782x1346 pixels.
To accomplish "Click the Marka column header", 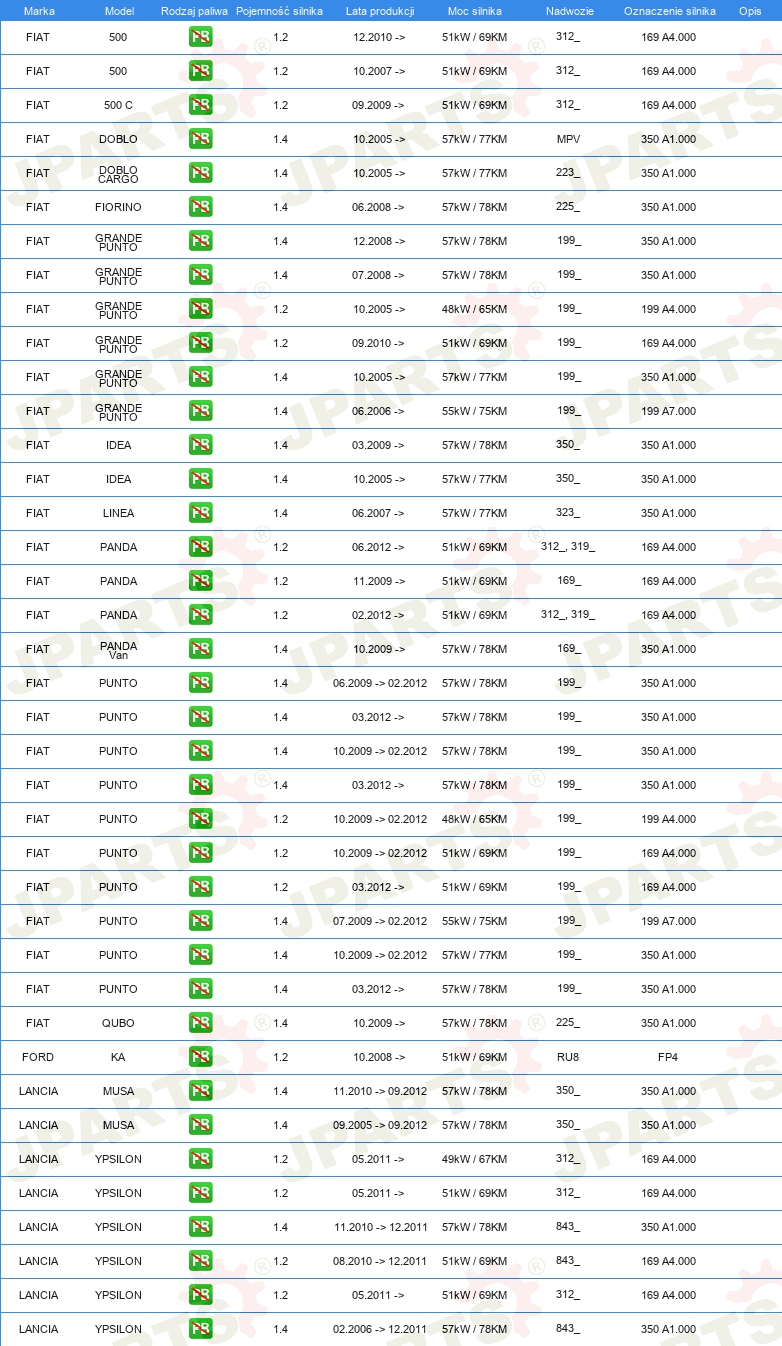I will coord(39,11).
